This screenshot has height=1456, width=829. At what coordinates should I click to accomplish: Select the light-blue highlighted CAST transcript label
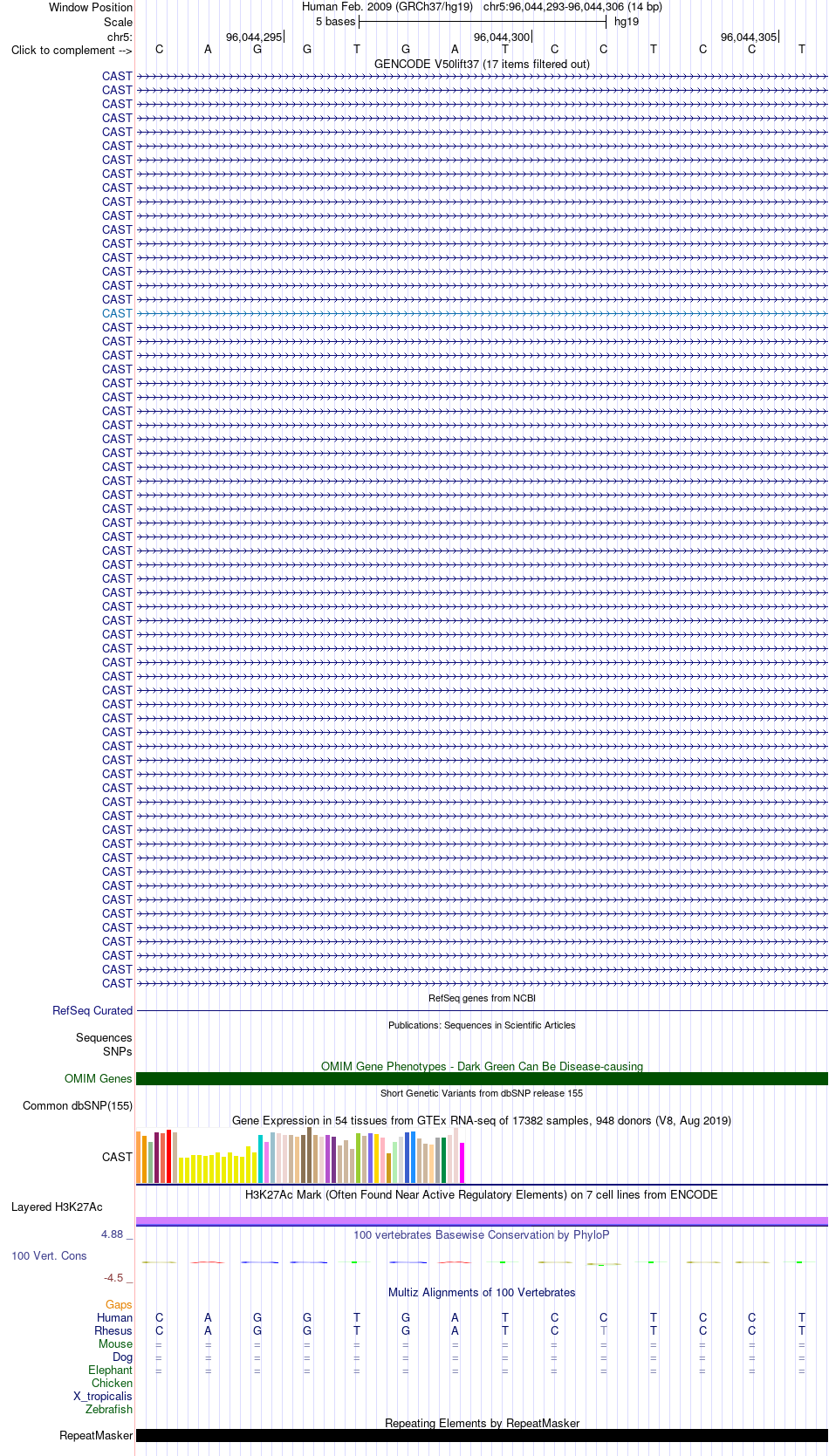click(x=117, y=313)
